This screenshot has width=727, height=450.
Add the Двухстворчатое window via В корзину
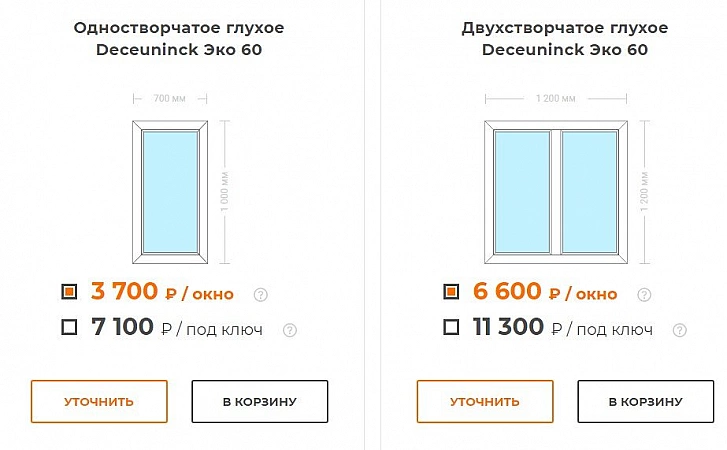tap(645, 402)
